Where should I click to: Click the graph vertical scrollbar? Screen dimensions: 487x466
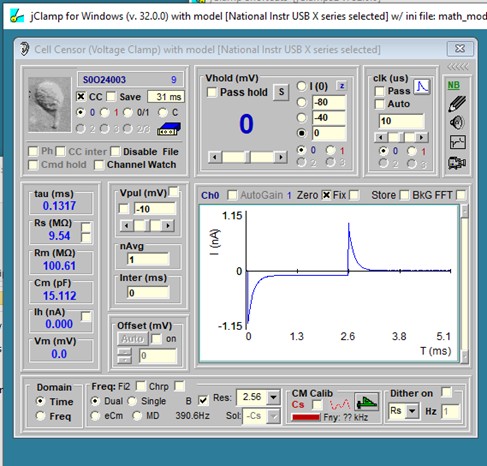(x=464, y=283)
